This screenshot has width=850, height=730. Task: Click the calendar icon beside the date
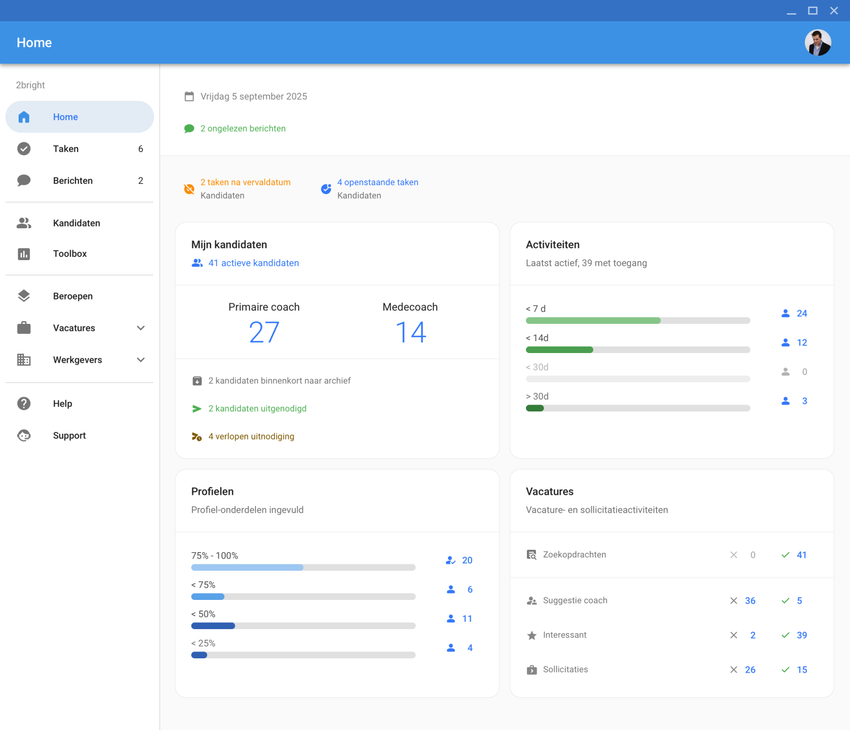189,97
